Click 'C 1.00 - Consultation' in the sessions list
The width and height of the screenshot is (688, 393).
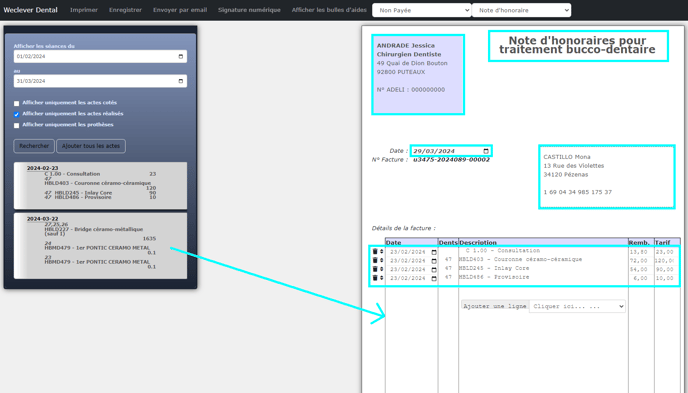pos(72,174)
